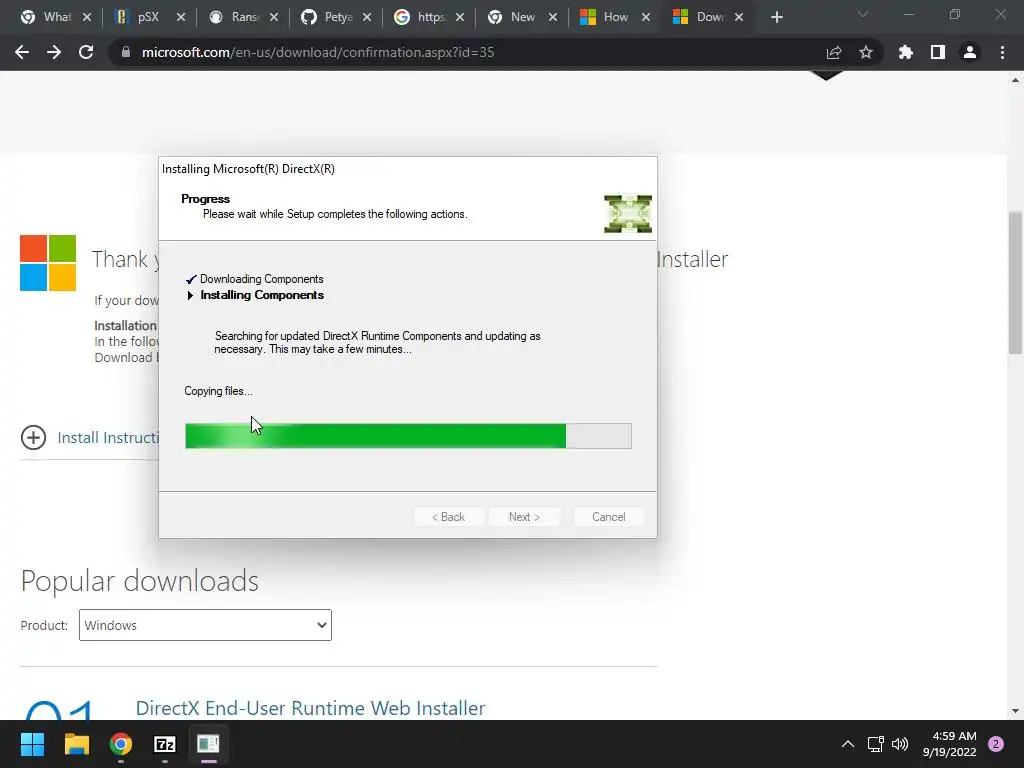Viewport: 1024px width, 768px height.
Task: Close the Petya tab
Action: pyautogui.click(x=367, y=17)
